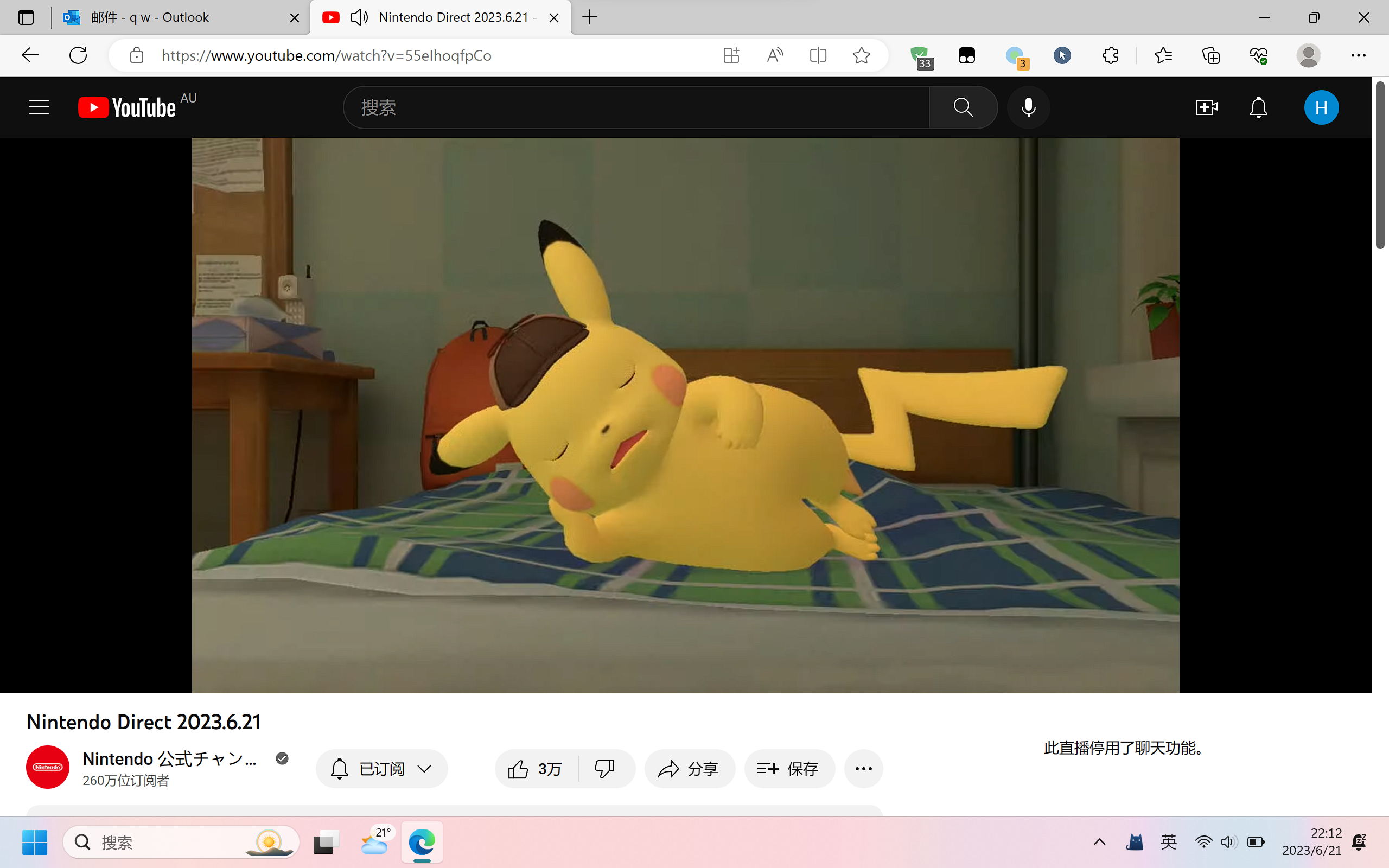Go back in the browser
Image resolution: width=1389 pixels, height=868 pixels.
tap(30, 55)
